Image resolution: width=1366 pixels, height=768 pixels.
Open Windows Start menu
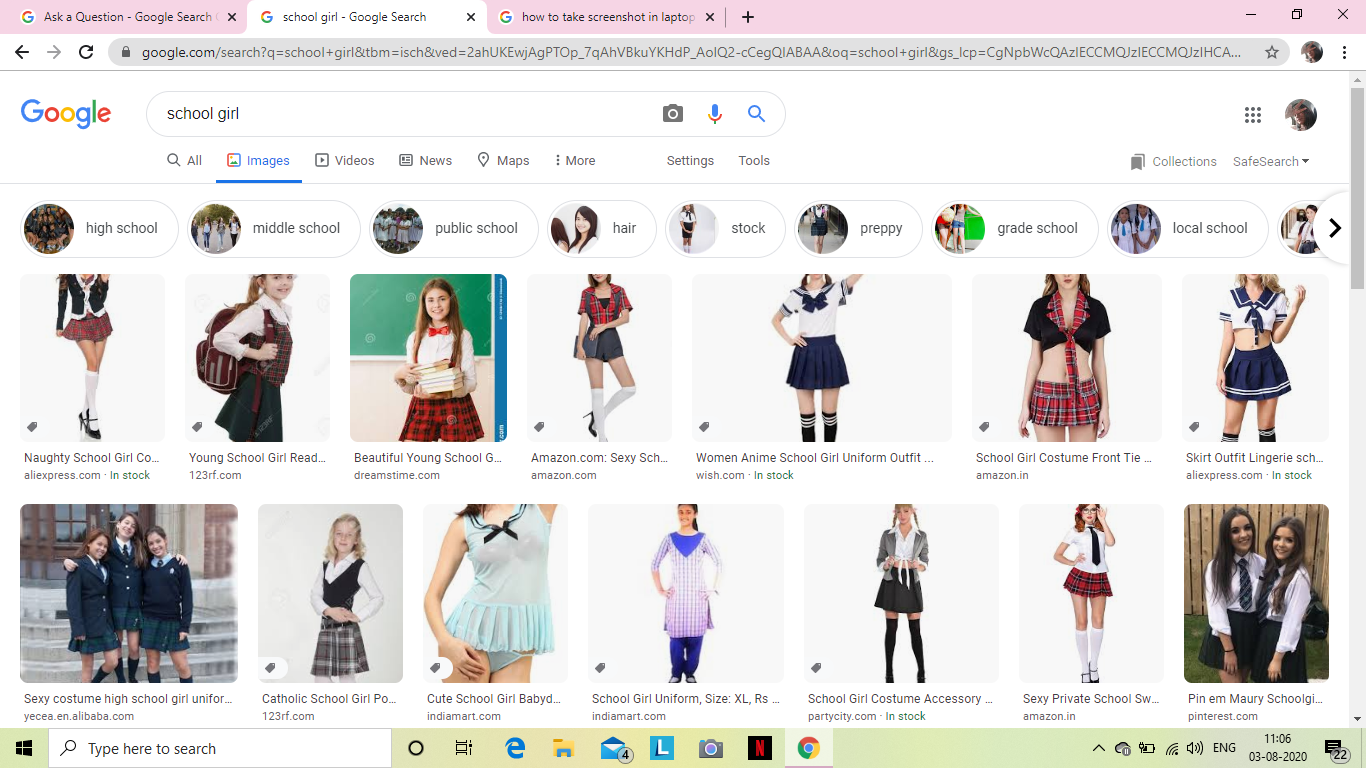pos(24,748)
